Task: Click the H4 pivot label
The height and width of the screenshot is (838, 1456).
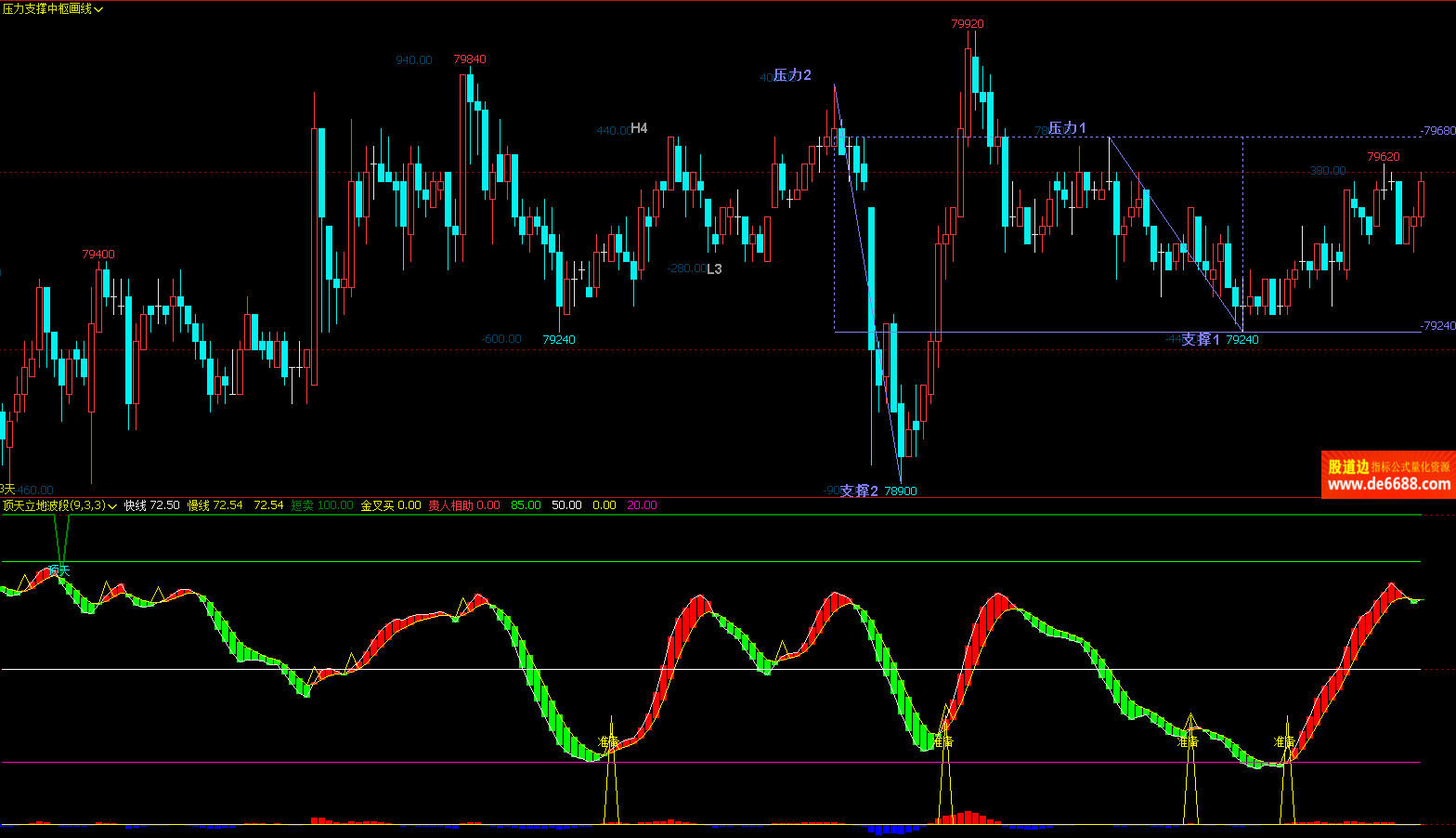Action: tap(639, 128)
